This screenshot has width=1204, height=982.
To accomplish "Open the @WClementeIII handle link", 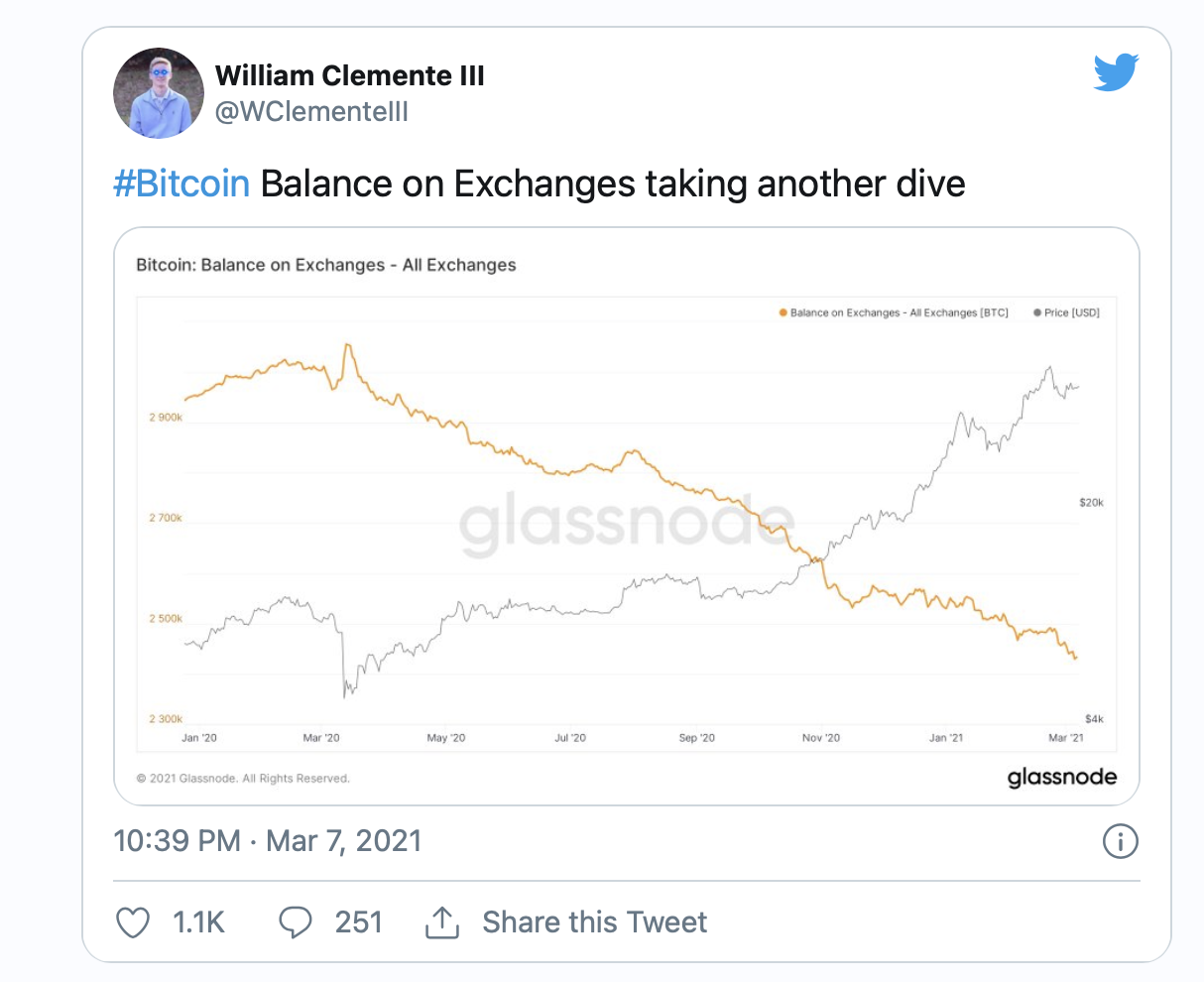I will pyautogui.click(x=311, y=111).
